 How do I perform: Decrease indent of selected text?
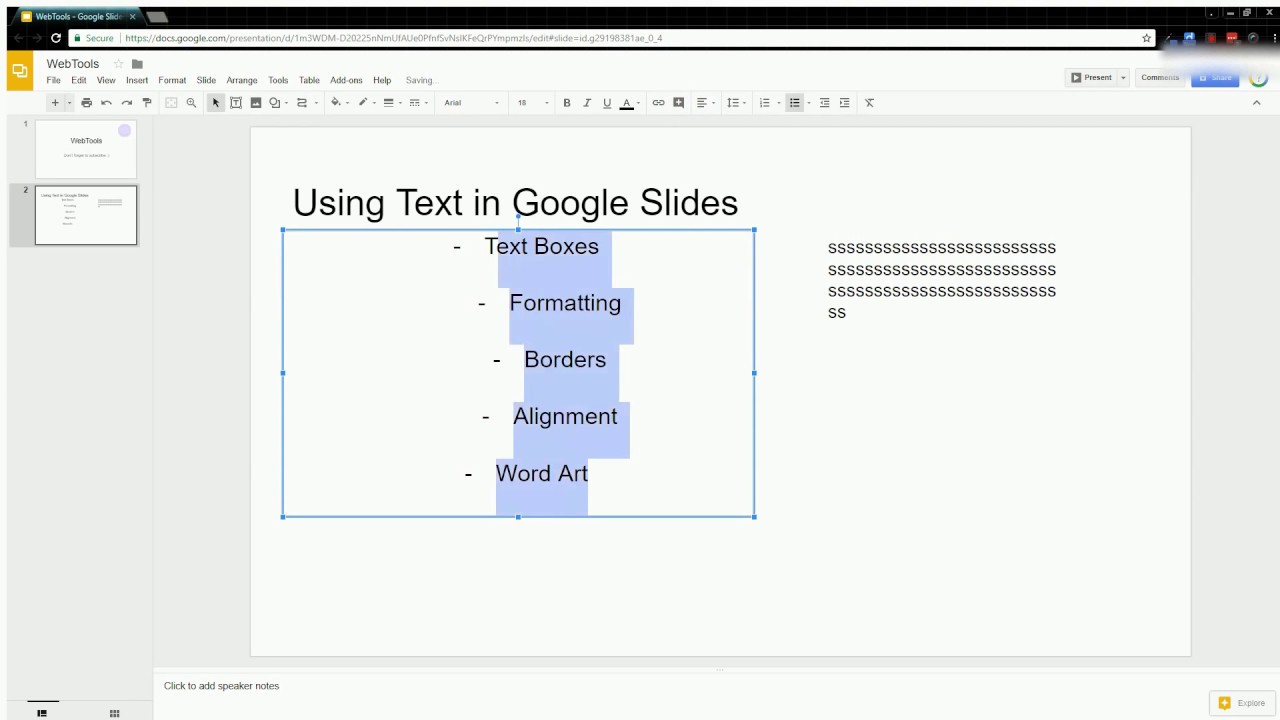coord(824,103)
